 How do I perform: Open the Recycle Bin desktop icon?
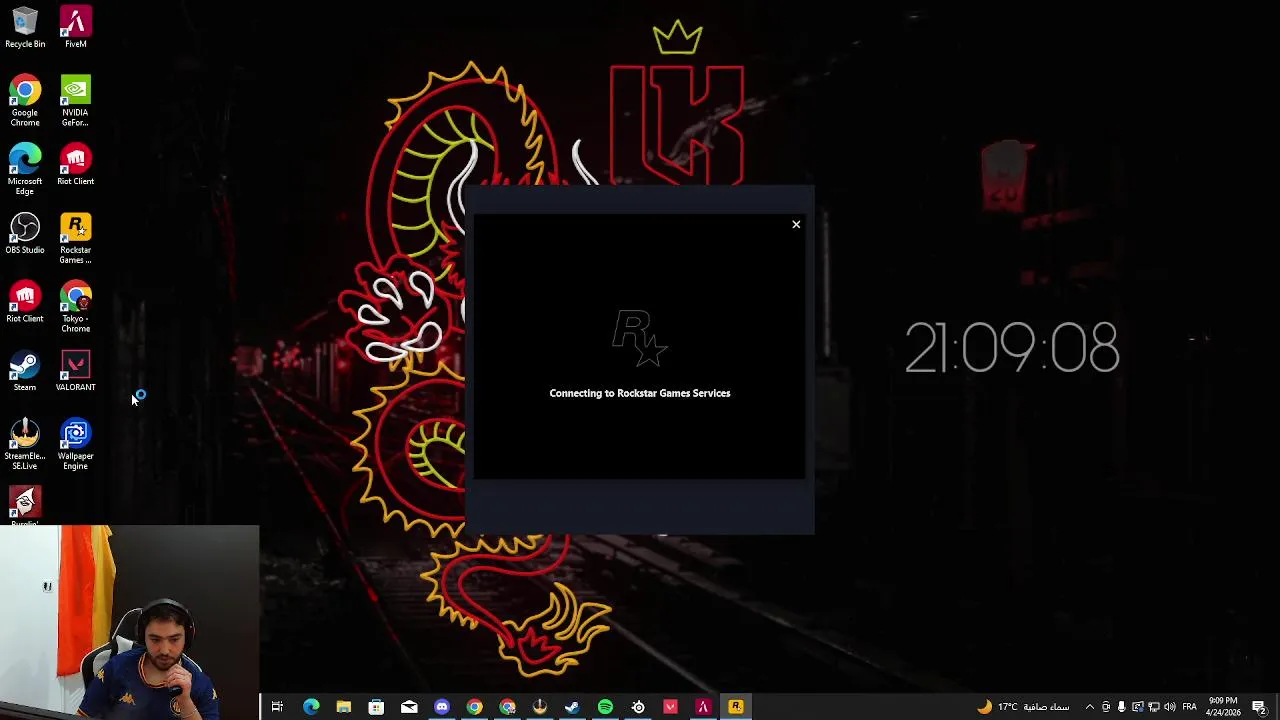[25, 28]
